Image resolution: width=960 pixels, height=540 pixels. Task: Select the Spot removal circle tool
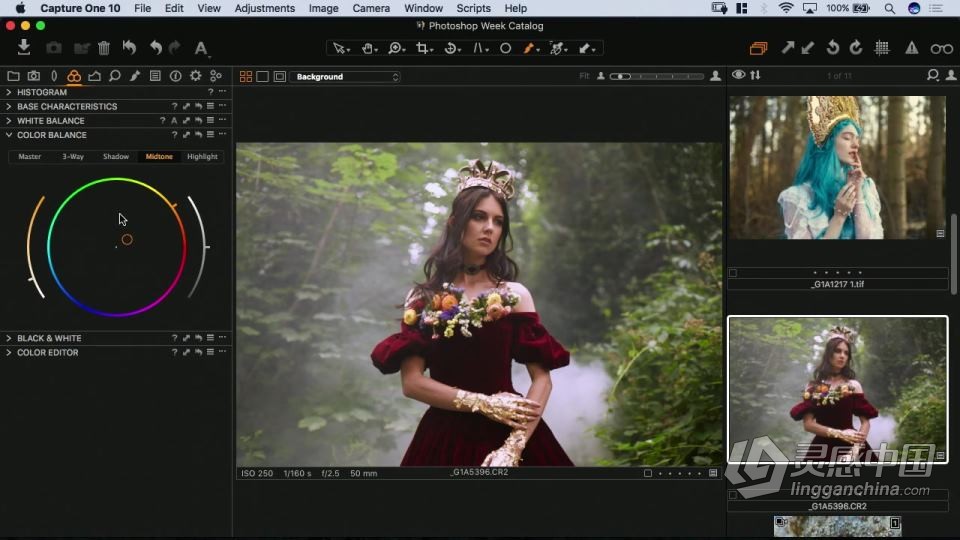(x=506, y=48)
